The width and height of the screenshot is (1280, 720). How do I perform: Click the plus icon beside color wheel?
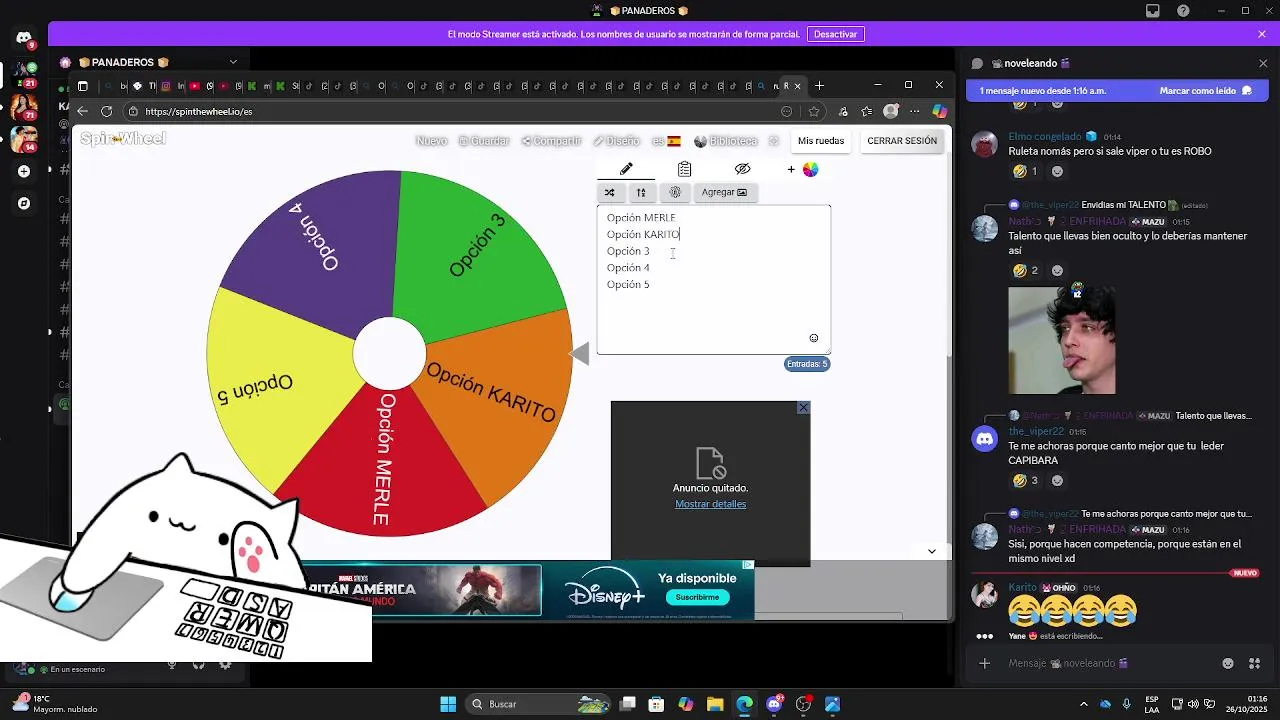791,169
